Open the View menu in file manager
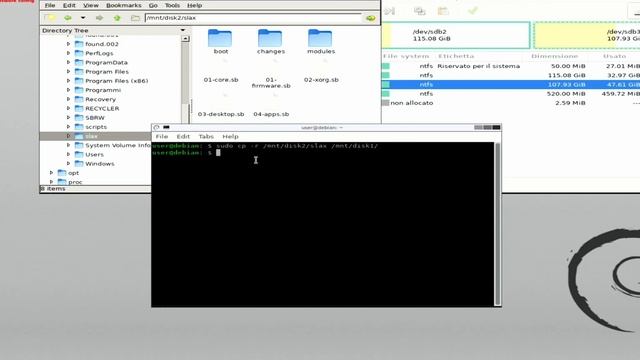The image size is (640, 360). click(91, 5)
